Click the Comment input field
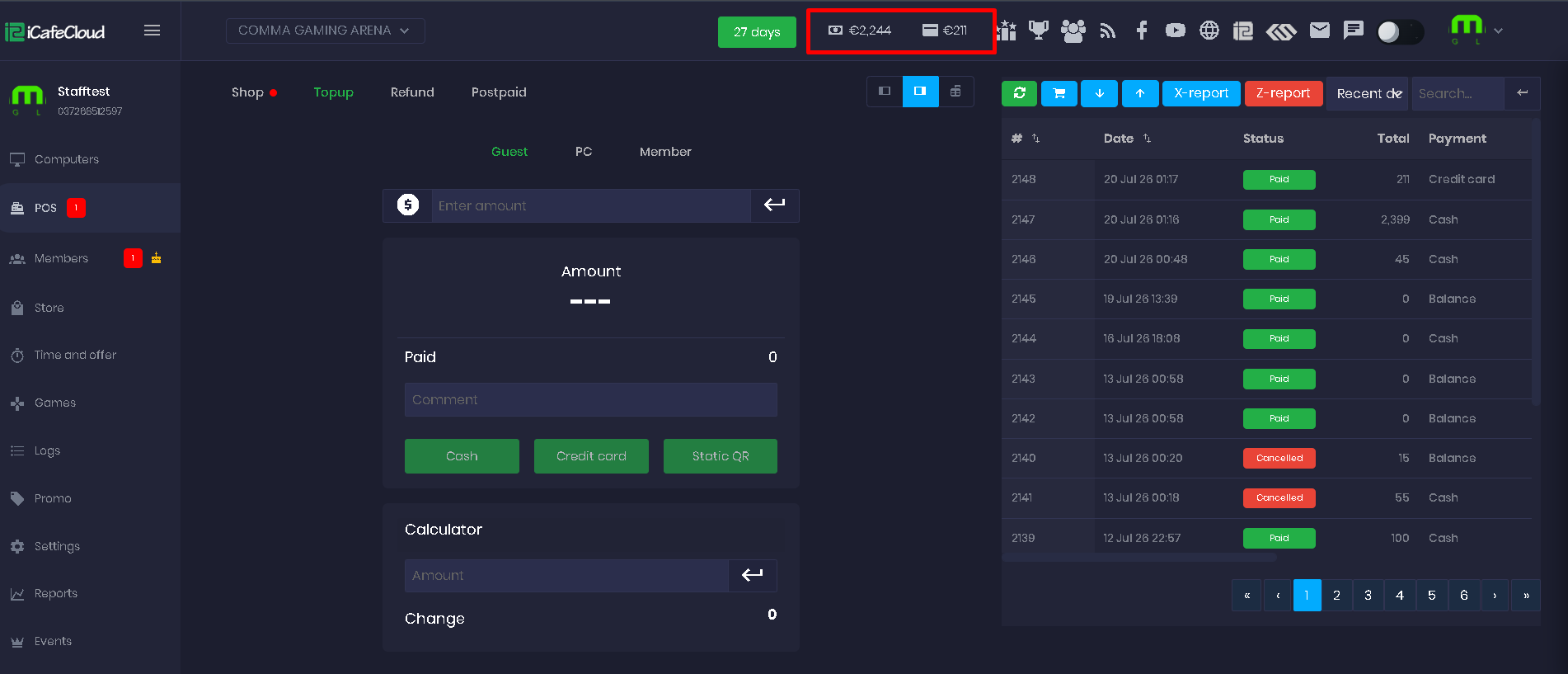Screen dimensions: 1568x674 (x=591, y=400)
